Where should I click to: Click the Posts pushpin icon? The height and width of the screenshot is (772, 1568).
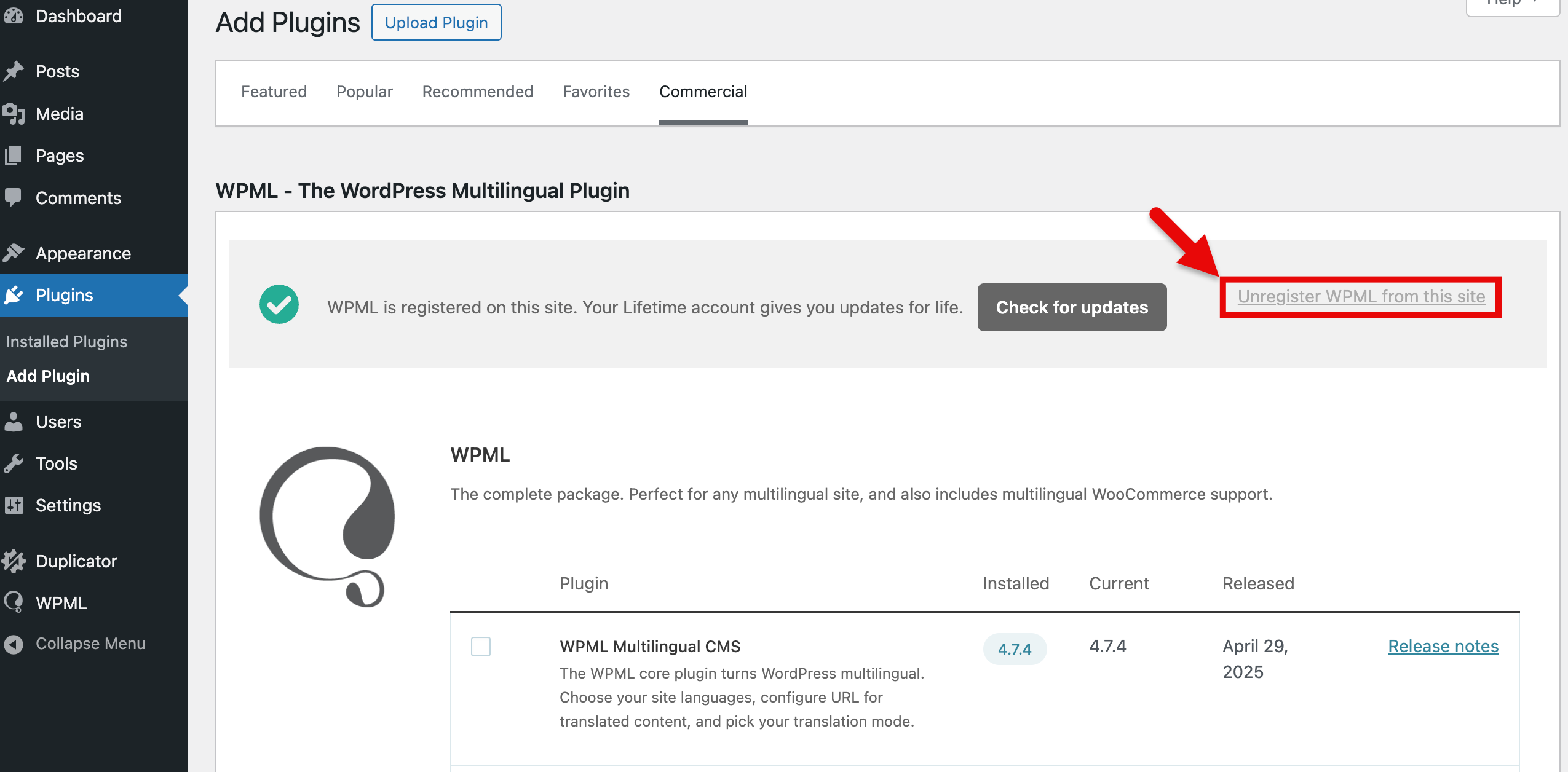point(14,71)
